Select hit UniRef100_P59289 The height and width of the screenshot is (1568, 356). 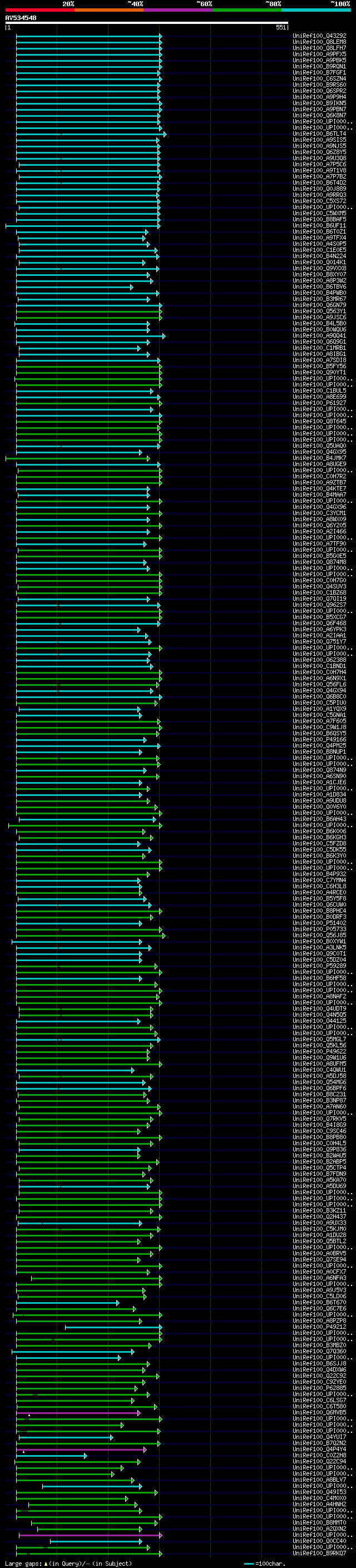pos(319,966)
